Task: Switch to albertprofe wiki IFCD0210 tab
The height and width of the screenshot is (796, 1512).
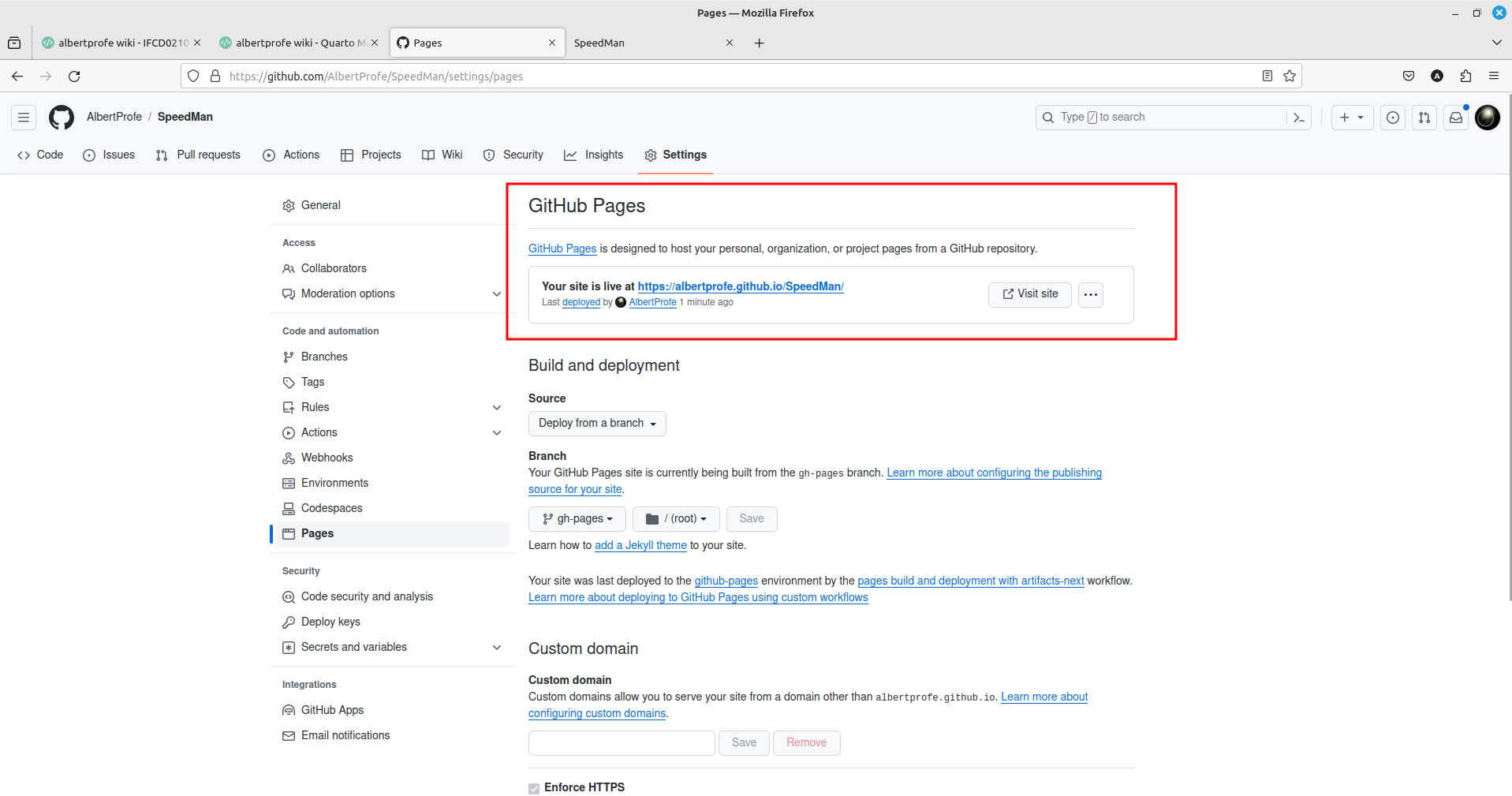Action: click(x=121, y=43)
